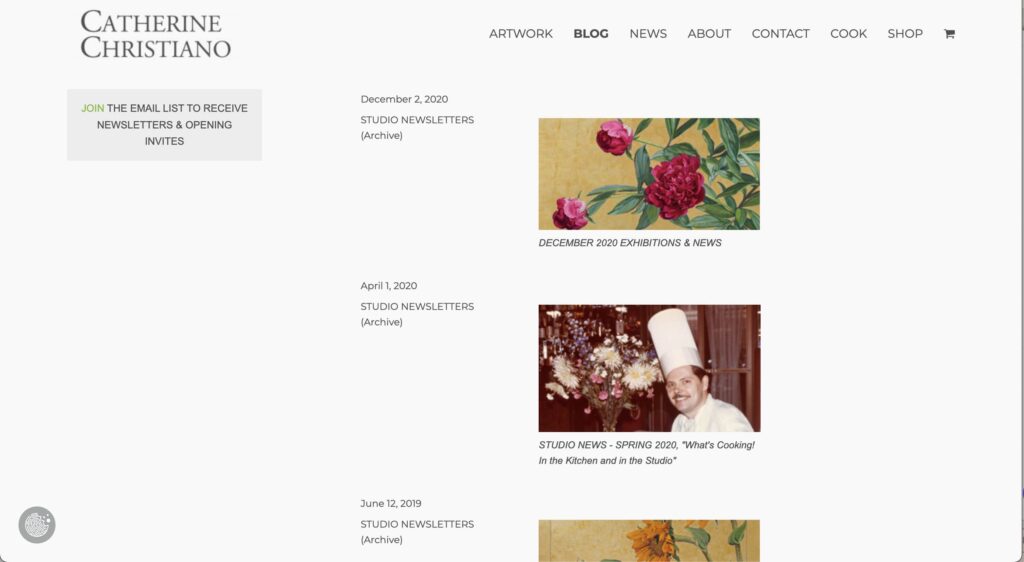Screen dimensions: 1024x562
Task: Select the BLOG navigation item
Action: (590, 34)
